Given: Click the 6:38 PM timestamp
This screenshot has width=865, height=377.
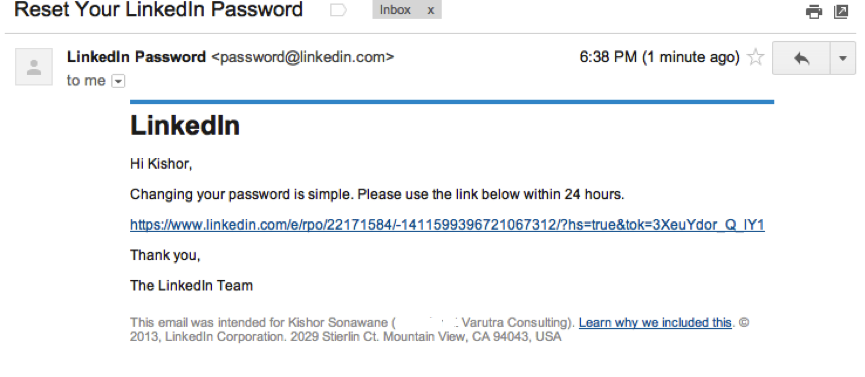Looking at the screenshot, I should [x=659, y=57].
